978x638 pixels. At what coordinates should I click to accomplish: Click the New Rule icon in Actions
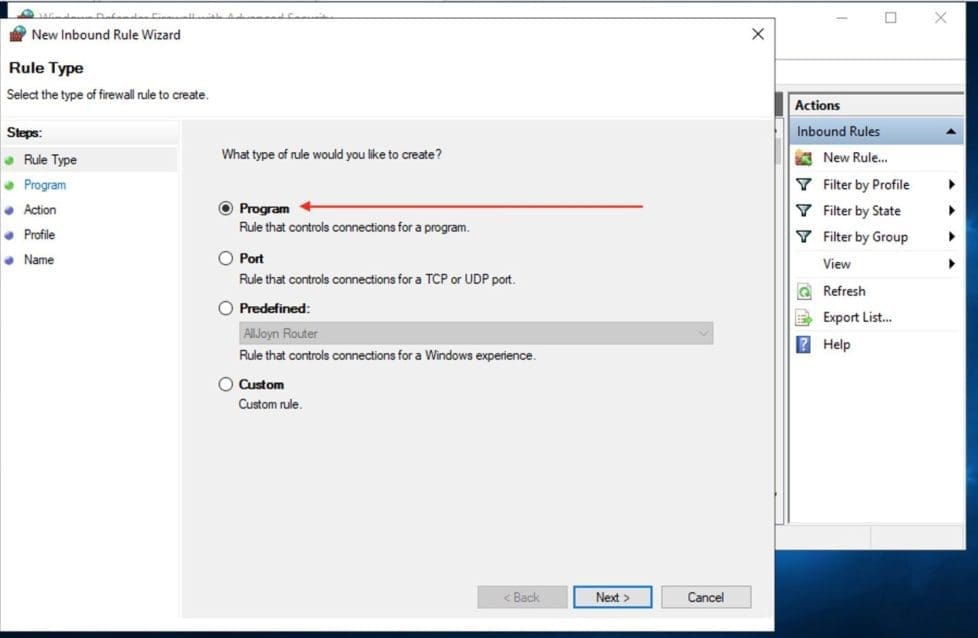[x=803, y=158]
